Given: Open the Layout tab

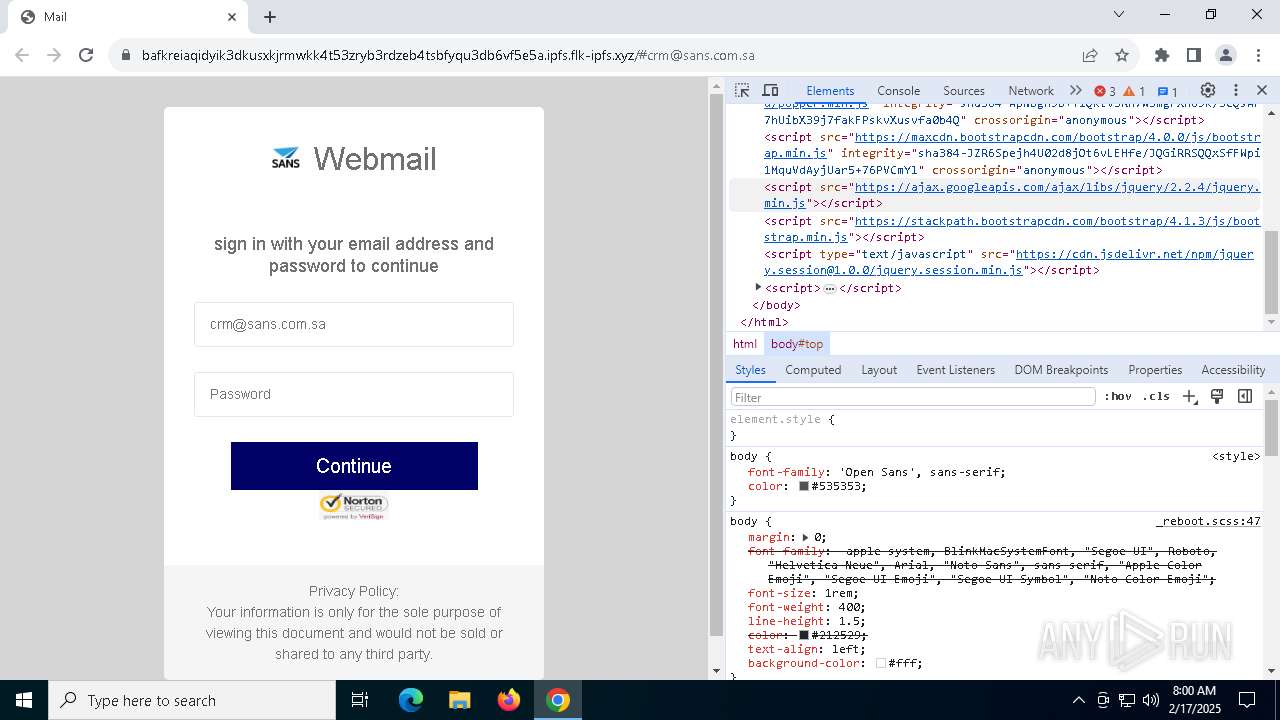Looking at the screenshot, I should point(879,370).
